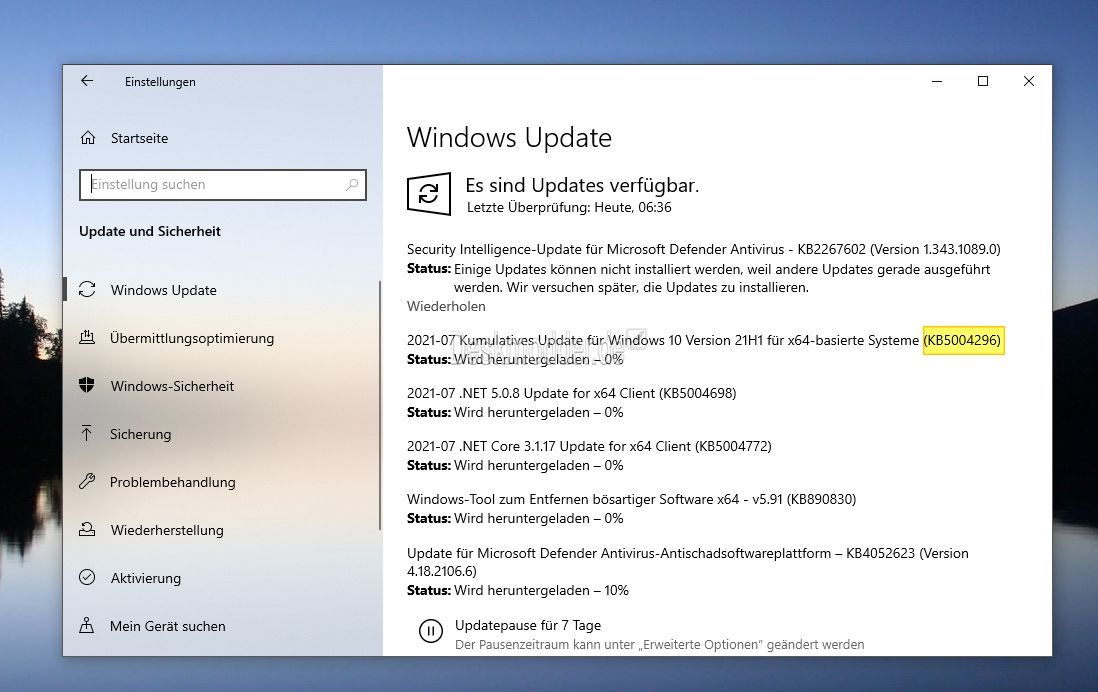The image size is (1098, 692).
Task: Click the Updatepause pause icon
Action: click(x=431, y=631)
